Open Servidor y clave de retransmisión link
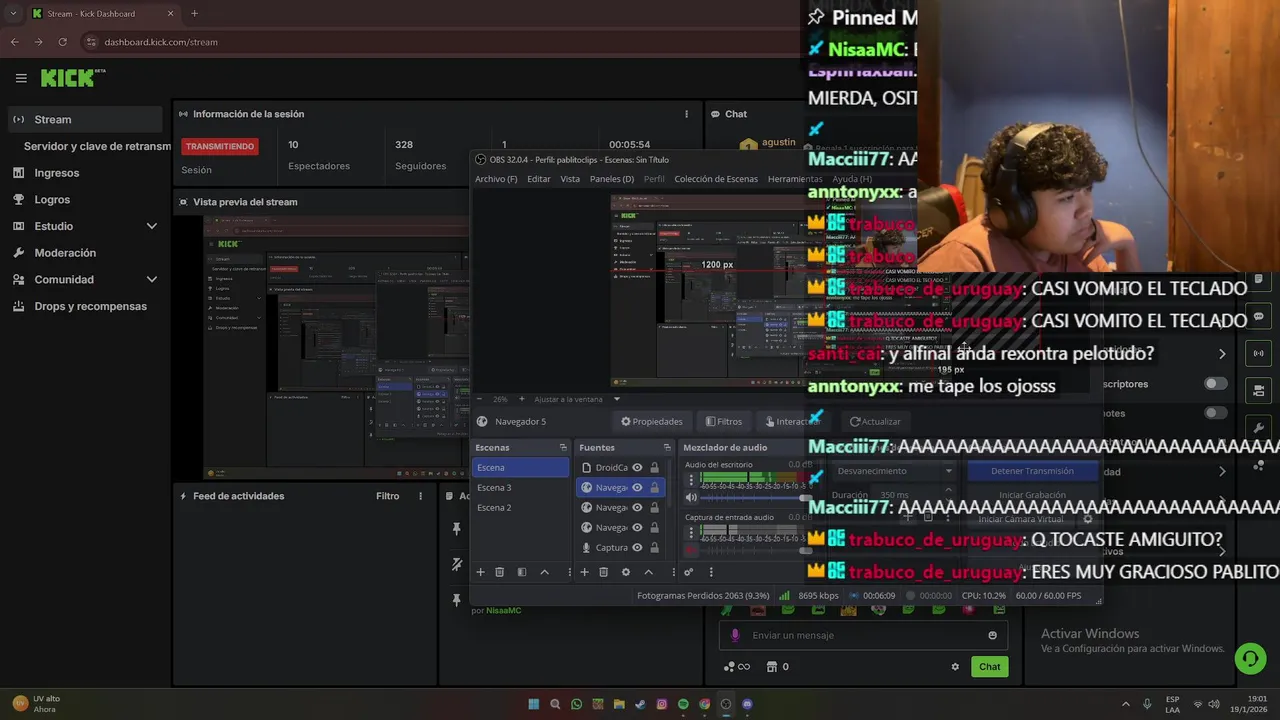 click(x=96, y=146)
